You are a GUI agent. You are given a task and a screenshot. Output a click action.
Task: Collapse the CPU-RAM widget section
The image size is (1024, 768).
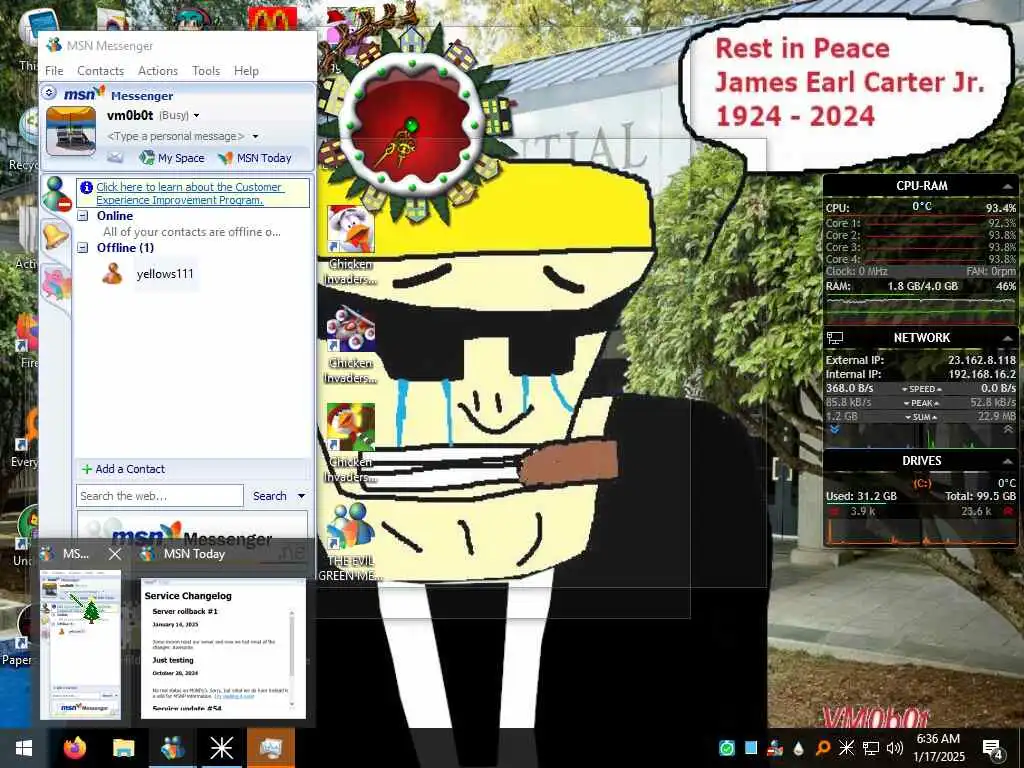point(1008,186)
